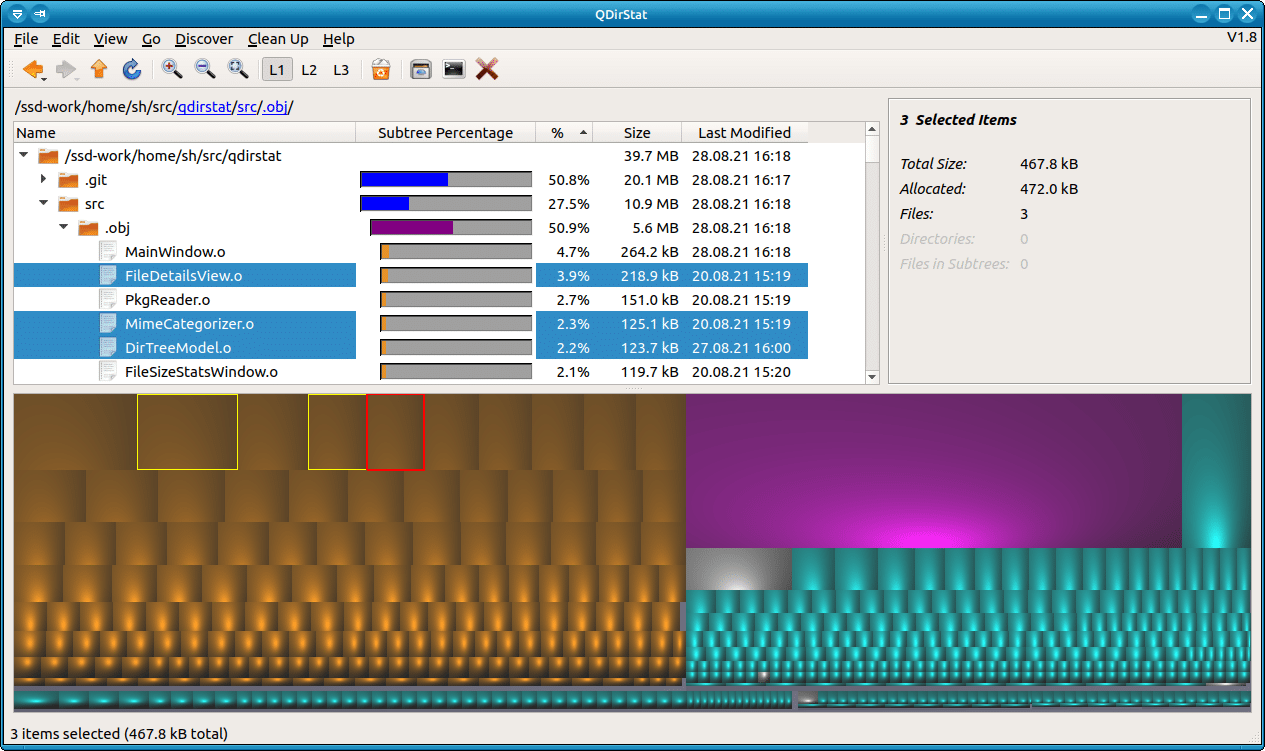The width and height of the screenshot is (1265, 751).
Task: Reset treemap zoom with the magnifier icon
Action: point(238,69)
